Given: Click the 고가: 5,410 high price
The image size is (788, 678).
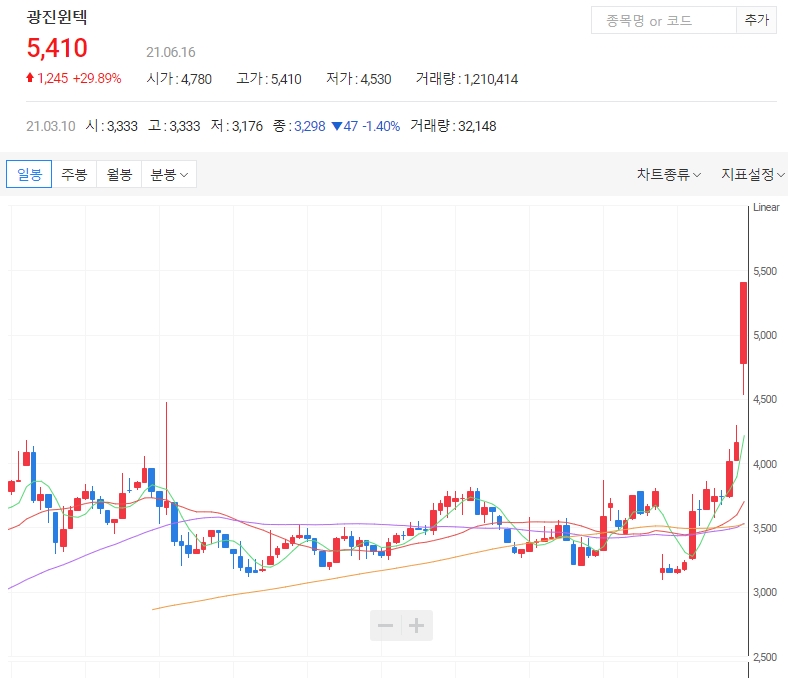Looking at the screenshot, I should [269, 79].
